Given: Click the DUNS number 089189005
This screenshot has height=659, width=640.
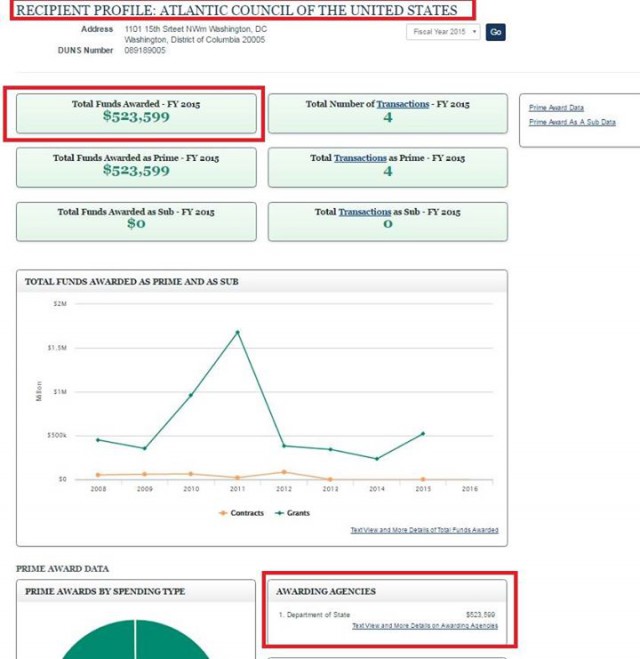Looking at the screenshot, I should [145, 50].
